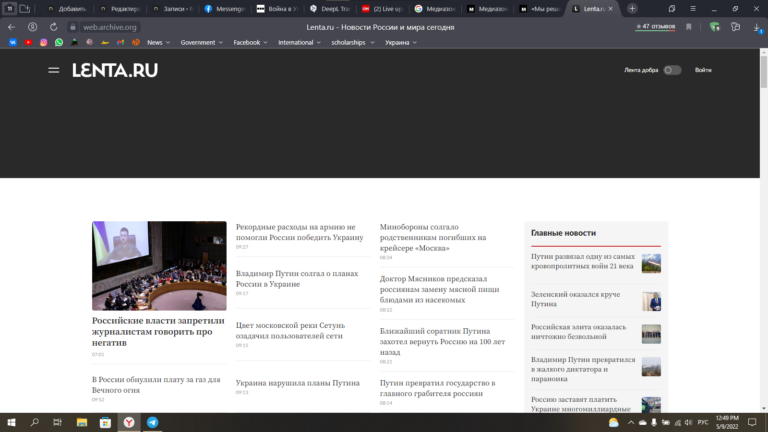Click the Lenta.ru logo
Viewport: 768px width, 432px height.
115,71
